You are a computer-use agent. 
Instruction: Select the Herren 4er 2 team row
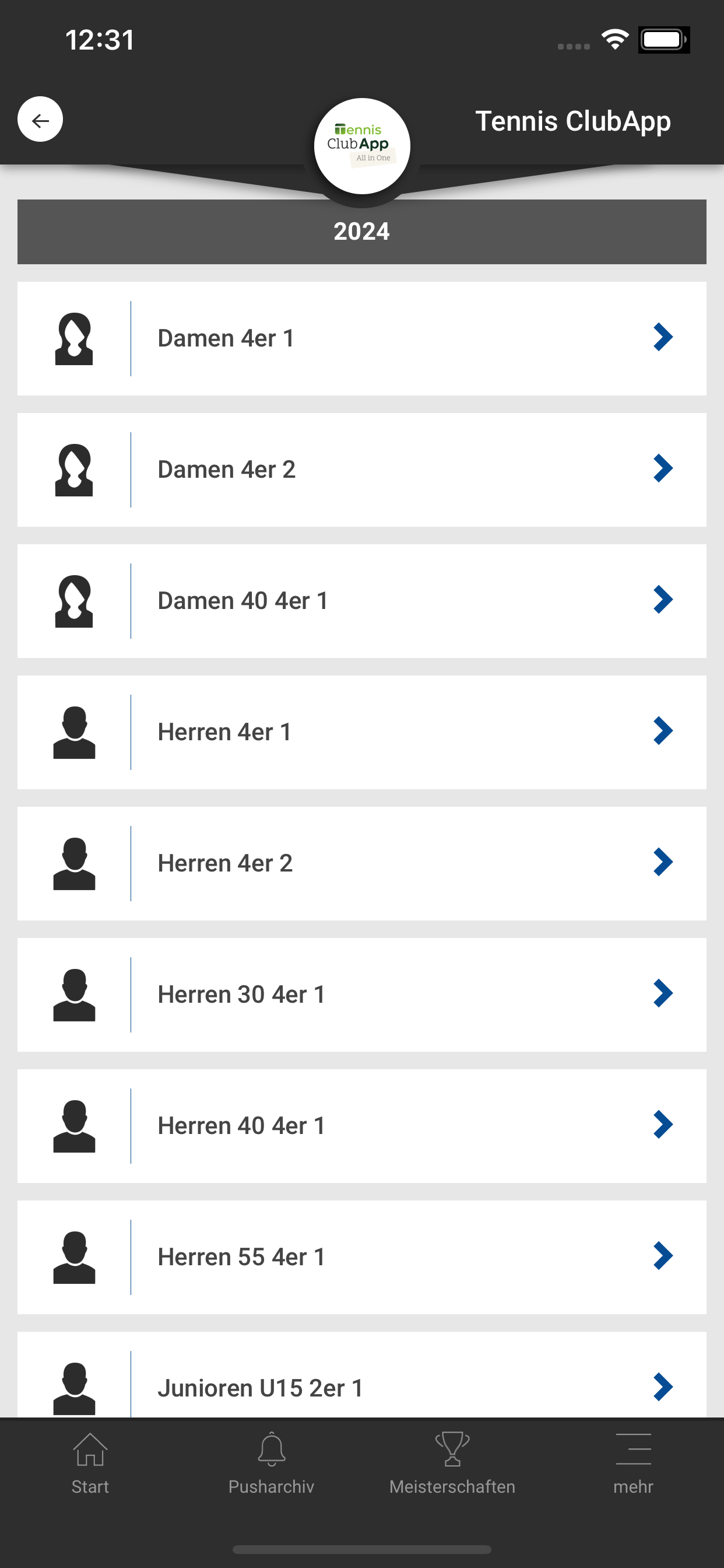[362, 864]
